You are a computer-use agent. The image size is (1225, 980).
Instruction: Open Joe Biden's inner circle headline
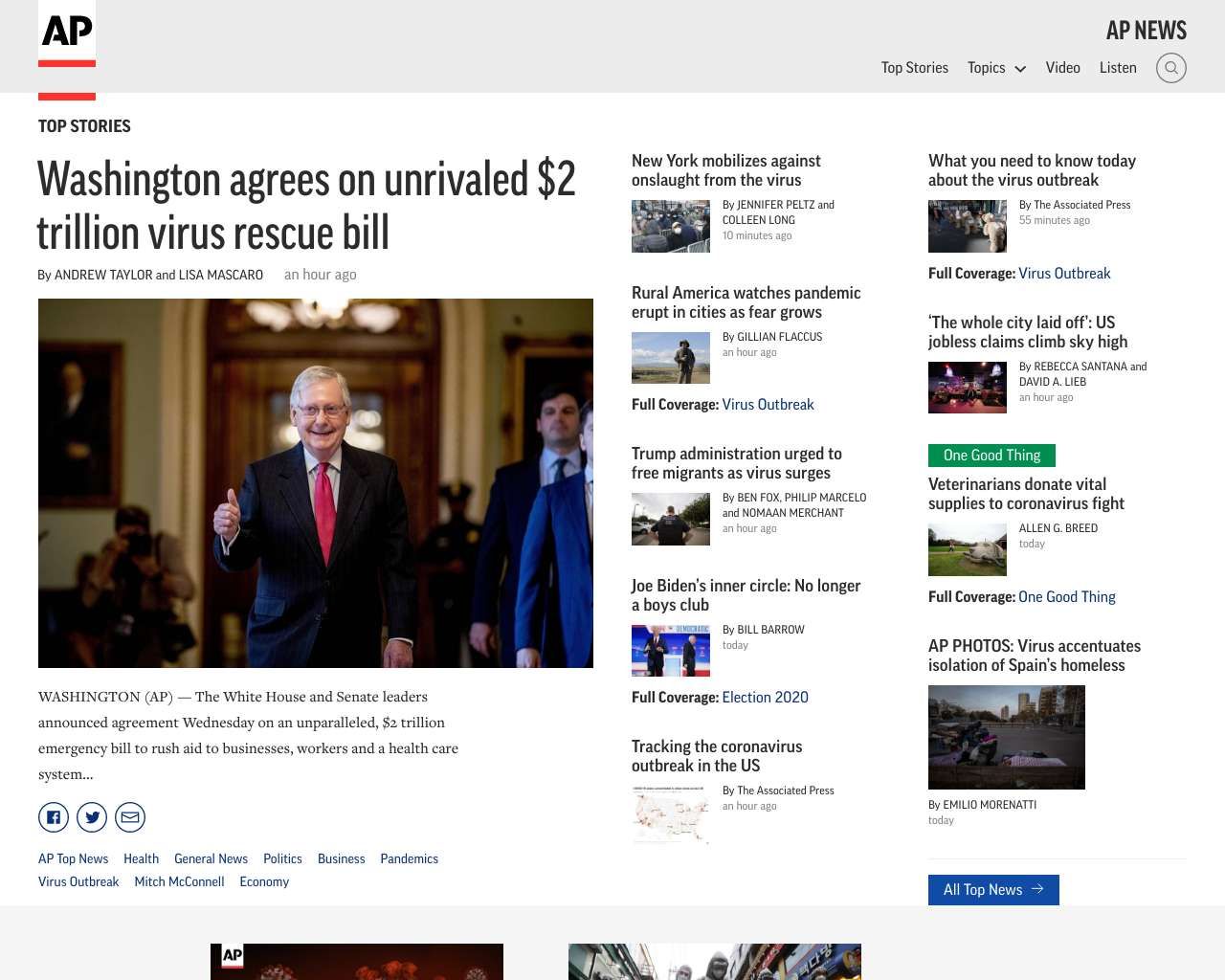click(x=746, y=595)
